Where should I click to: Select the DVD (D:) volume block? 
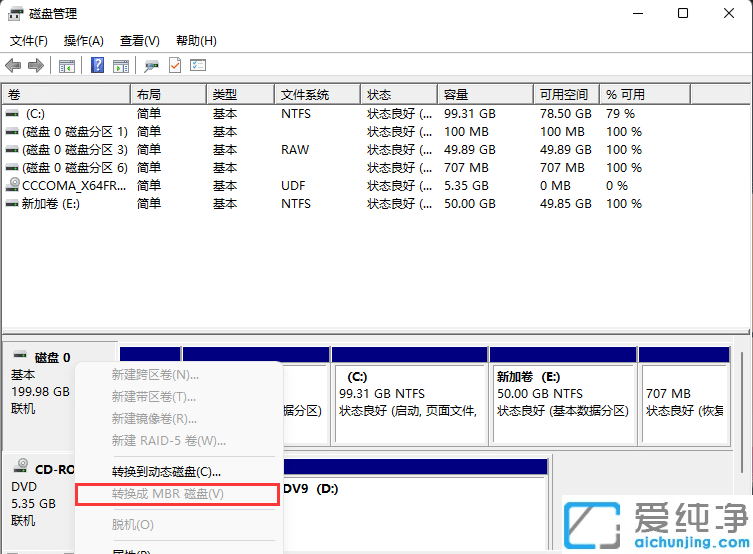(x=415, y=504)
